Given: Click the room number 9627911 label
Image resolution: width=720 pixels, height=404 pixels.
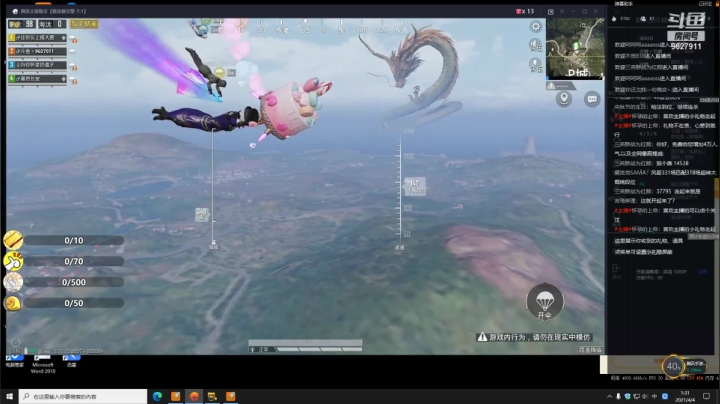Looking at the screenshot, I should [x=686, y=46].
